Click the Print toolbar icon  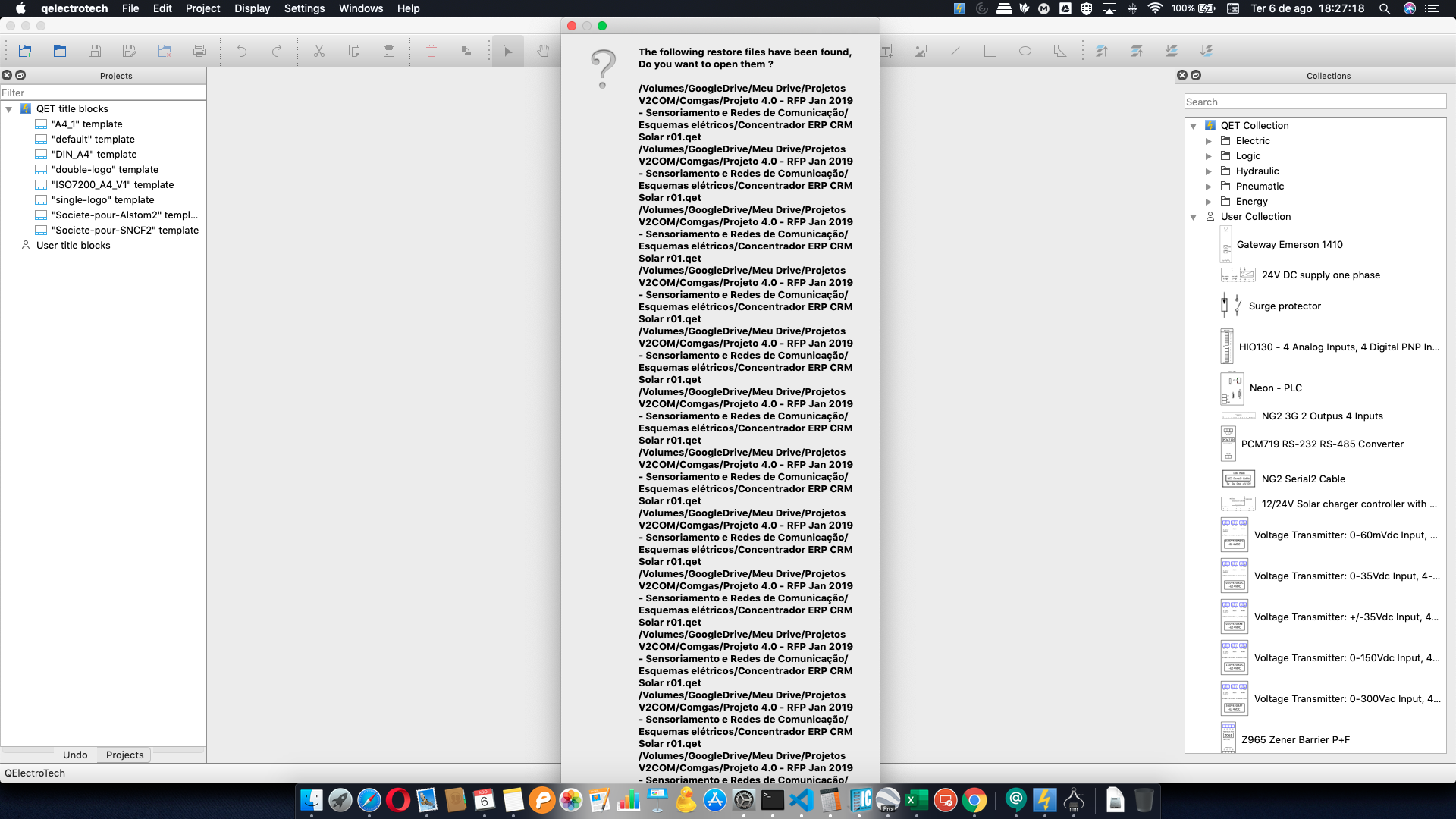point(199,51)
